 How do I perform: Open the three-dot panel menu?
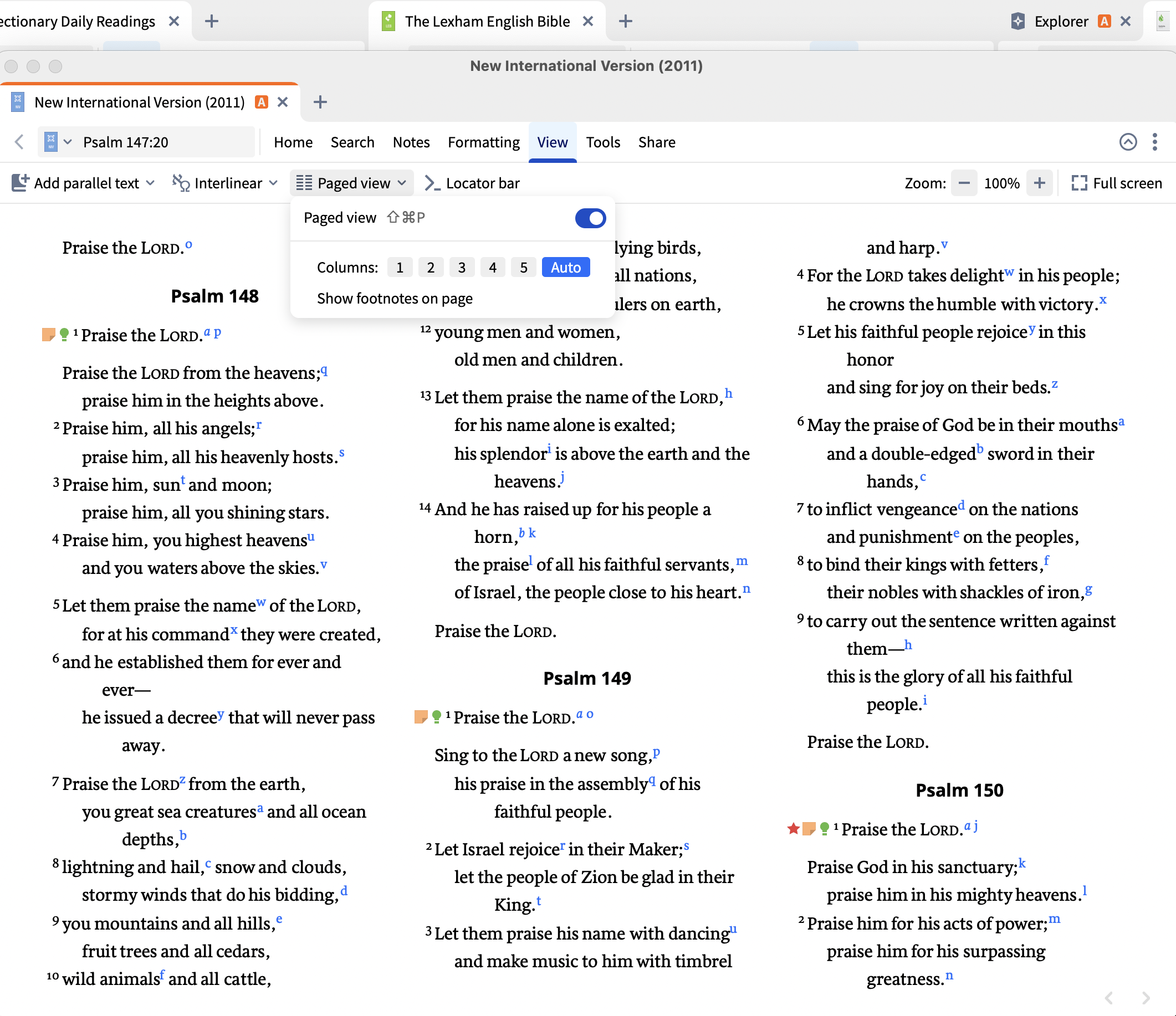[1154, 142]
